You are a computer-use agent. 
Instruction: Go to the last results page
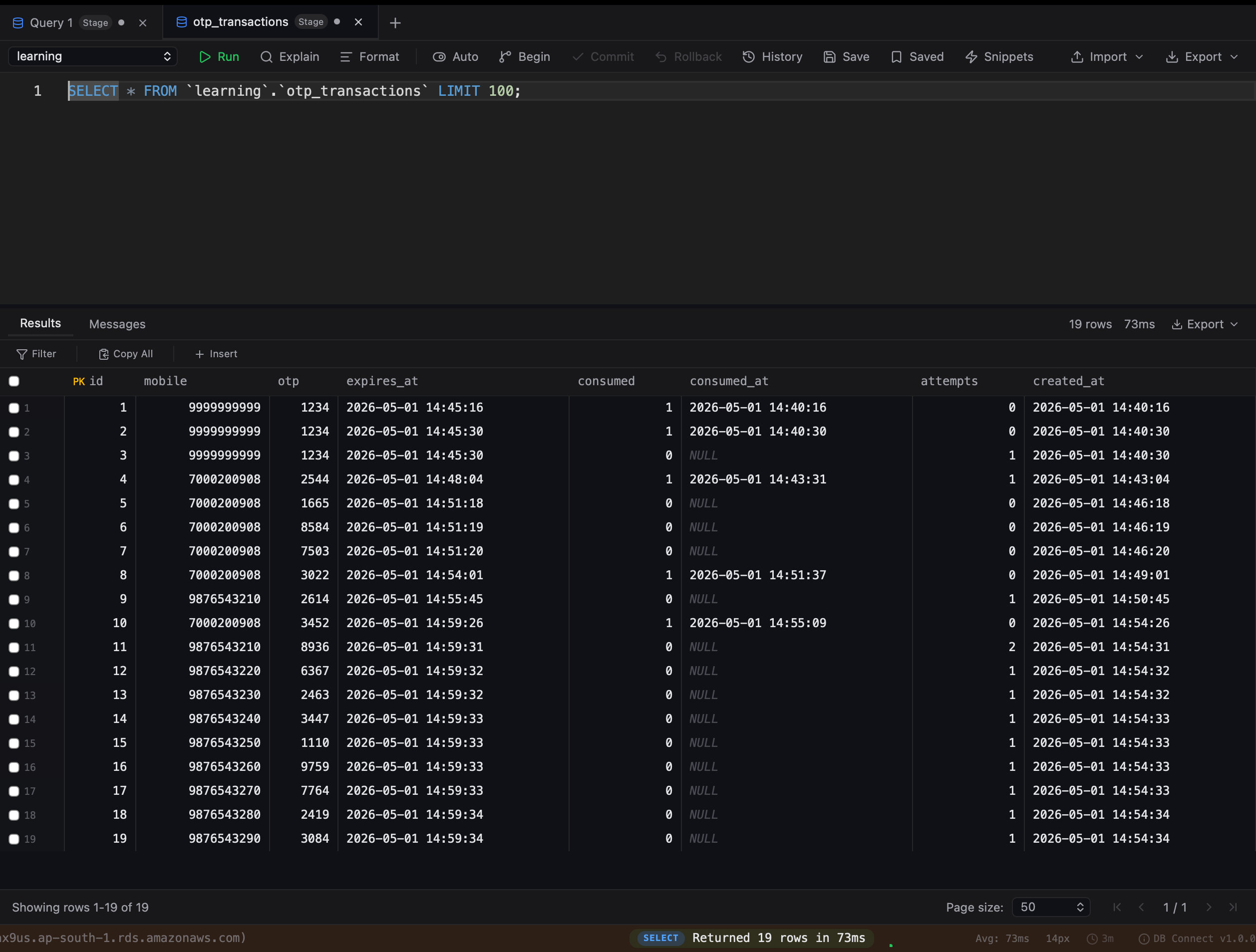point(1234,907)
